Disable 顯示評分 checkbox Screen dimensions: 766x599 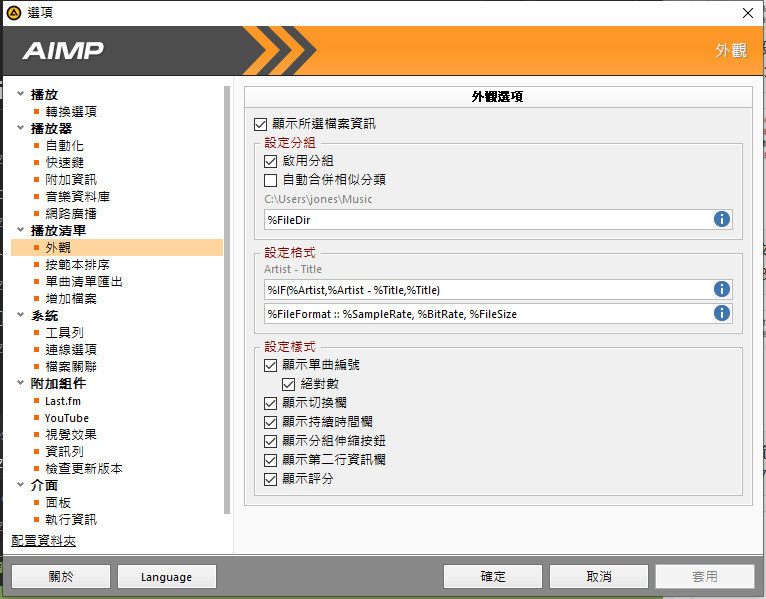[x=270, y=479]
